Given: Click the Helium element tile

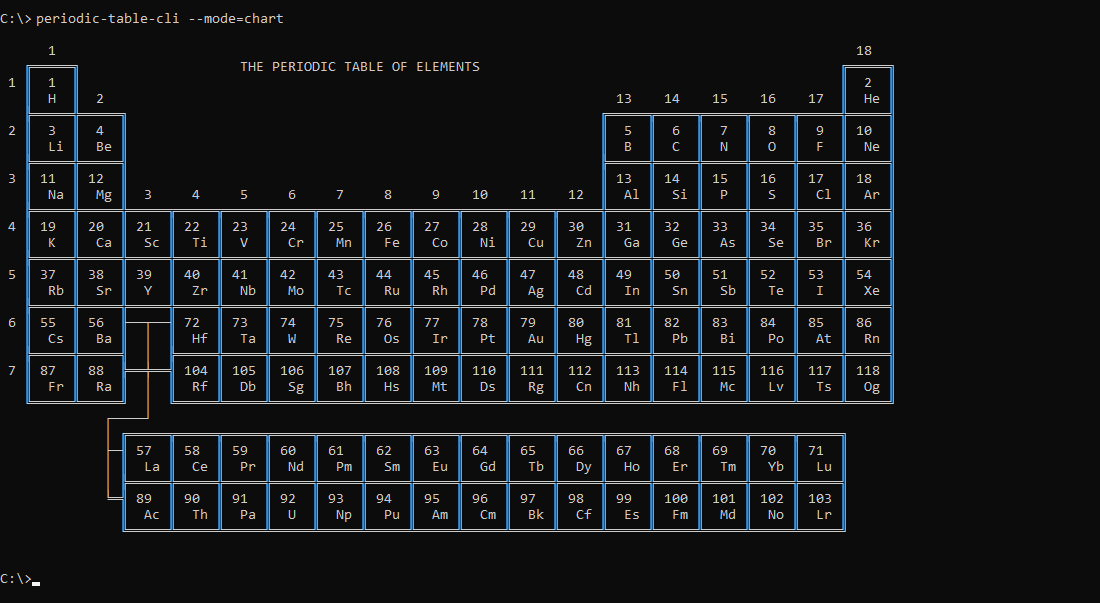Looking at the screenshot, I should (x=868, y=90).
